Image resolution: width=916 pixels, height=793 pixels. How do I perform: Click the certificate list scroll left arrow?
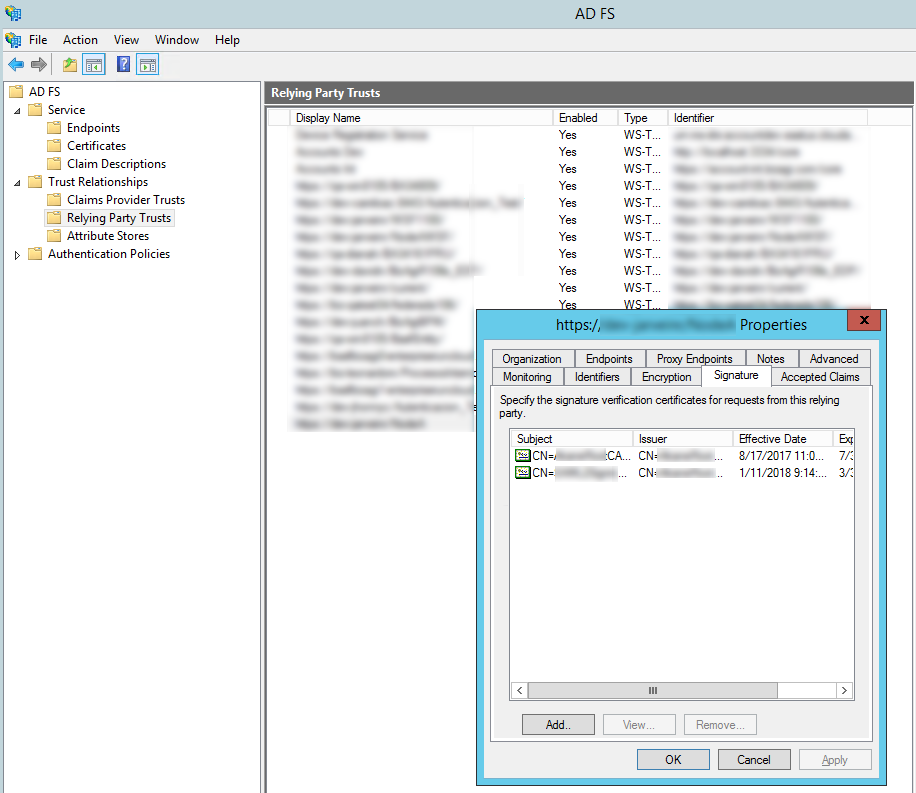coord(519,690)
